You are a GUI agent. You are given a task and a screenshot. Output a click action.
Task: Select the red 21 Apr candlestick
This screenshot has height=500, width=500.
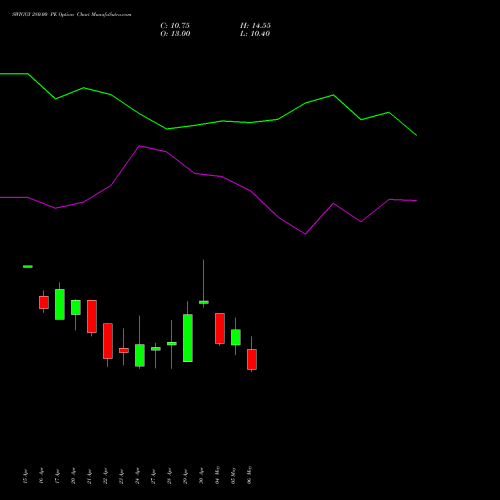point(92,316)
